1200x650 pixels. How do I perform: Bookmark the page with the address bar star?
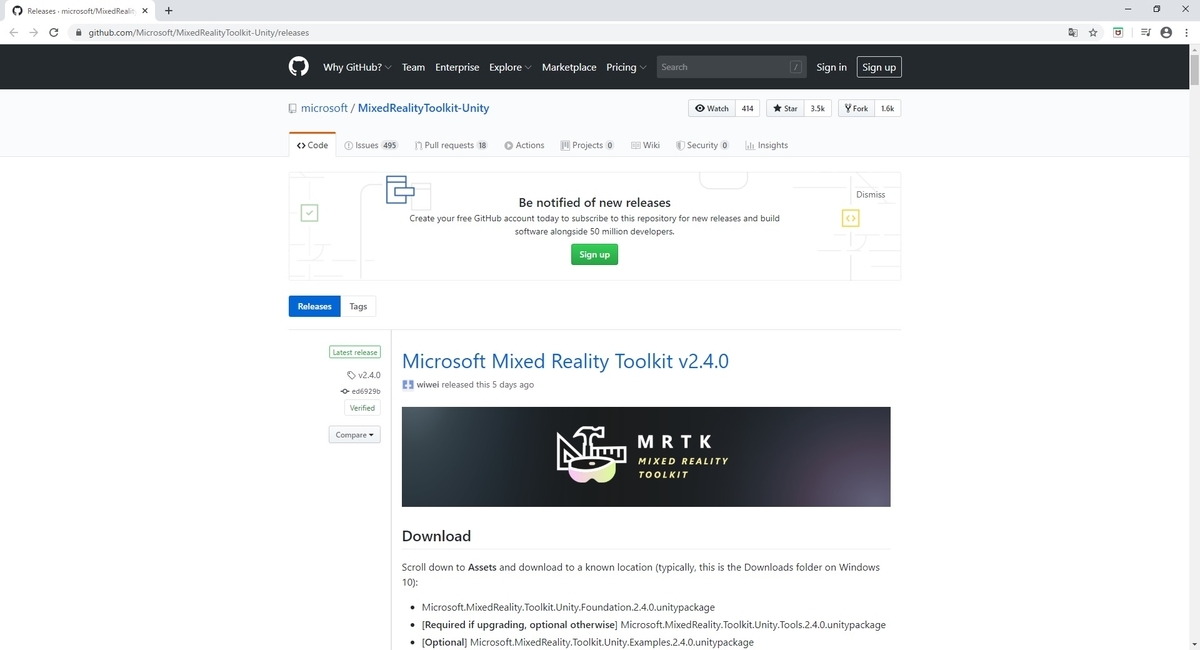(1093, 32)
